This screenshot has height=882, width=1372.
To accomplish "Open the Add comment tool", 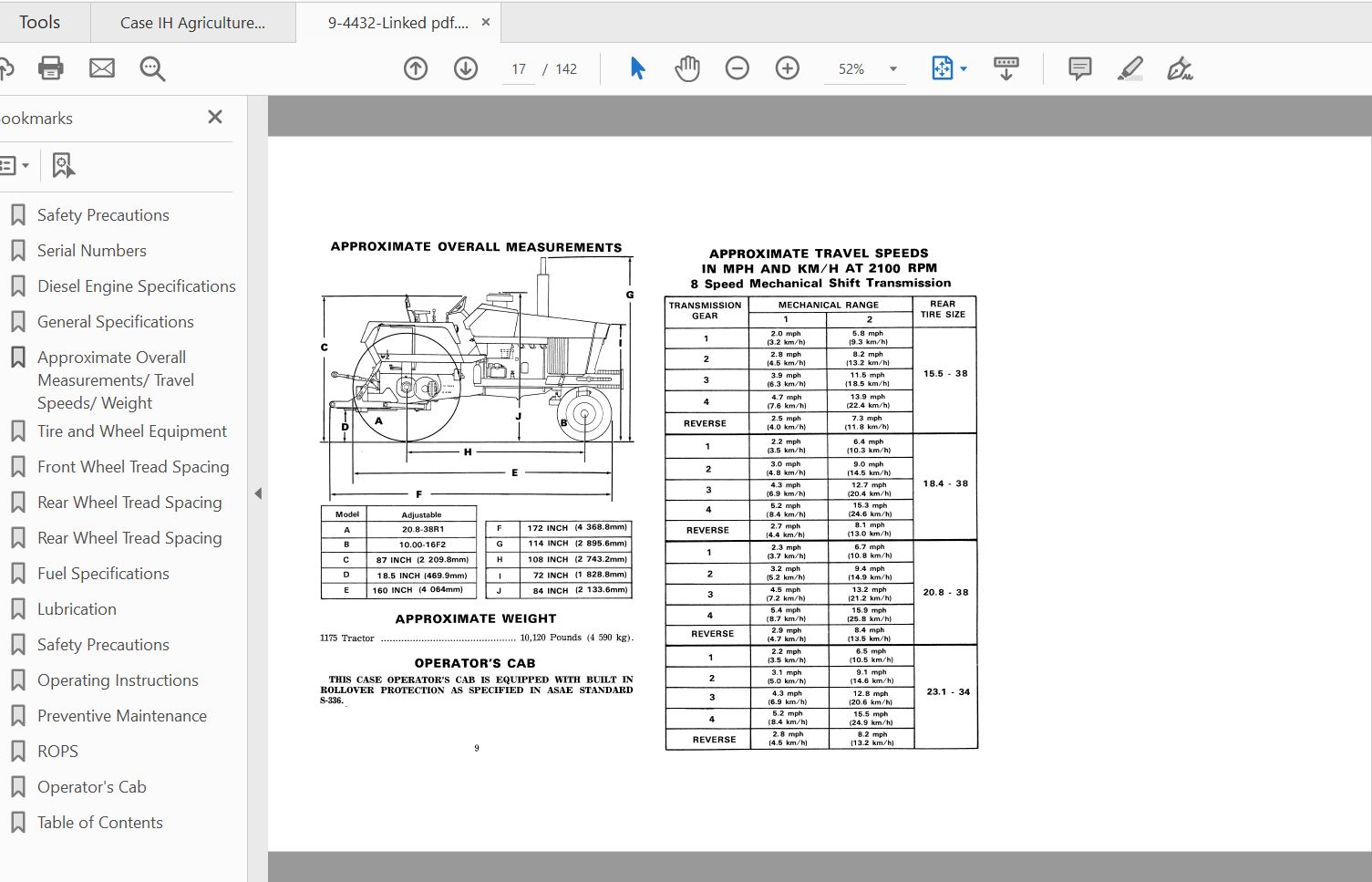I will pyautogui.click(x=1078, y=67).
